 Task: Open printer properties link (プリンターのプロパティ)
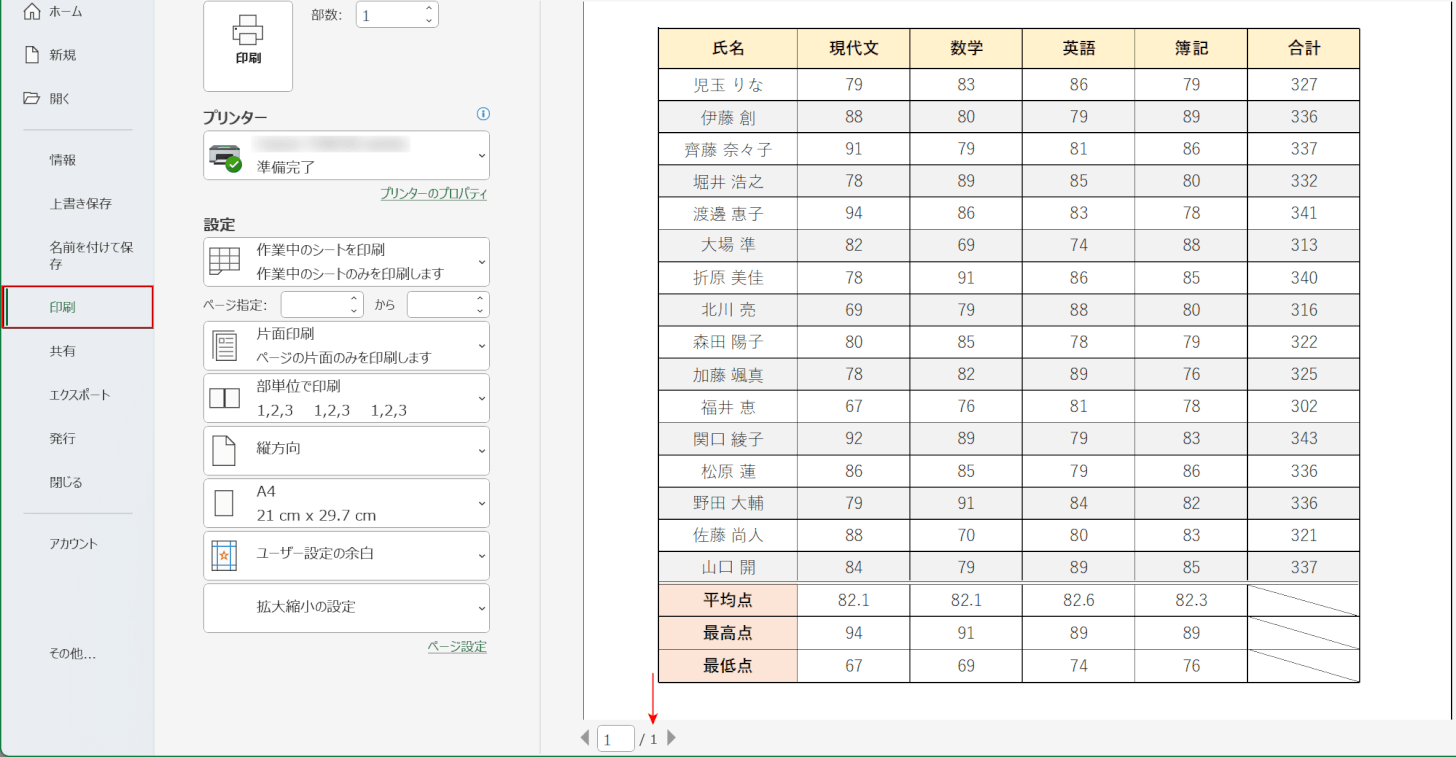(433, 194)
